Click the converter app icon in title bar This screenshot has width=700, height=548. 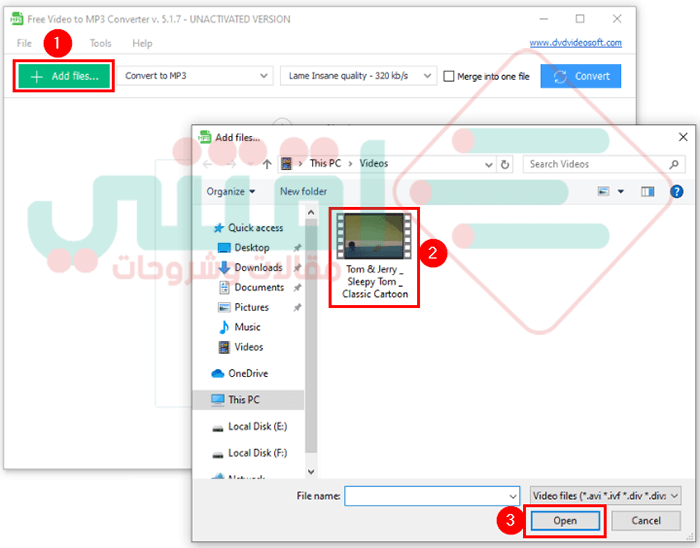click(x=17, y=19)
